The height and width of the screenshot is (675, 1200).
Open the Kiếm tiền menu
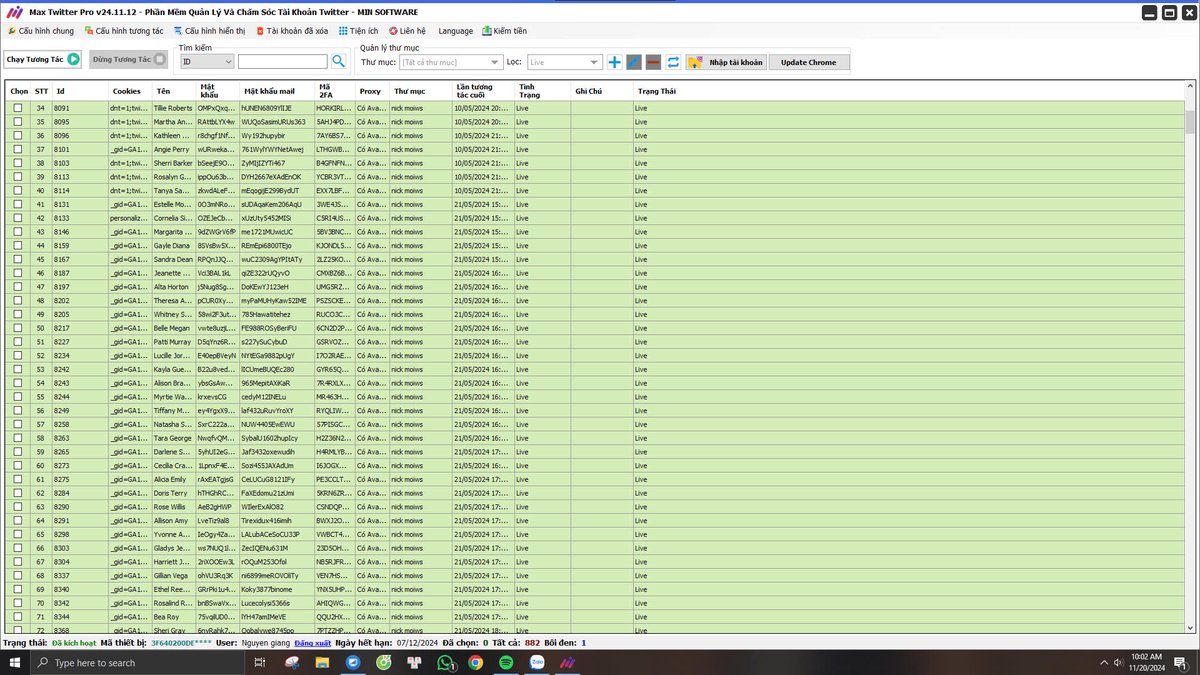(x=505, y=31)
